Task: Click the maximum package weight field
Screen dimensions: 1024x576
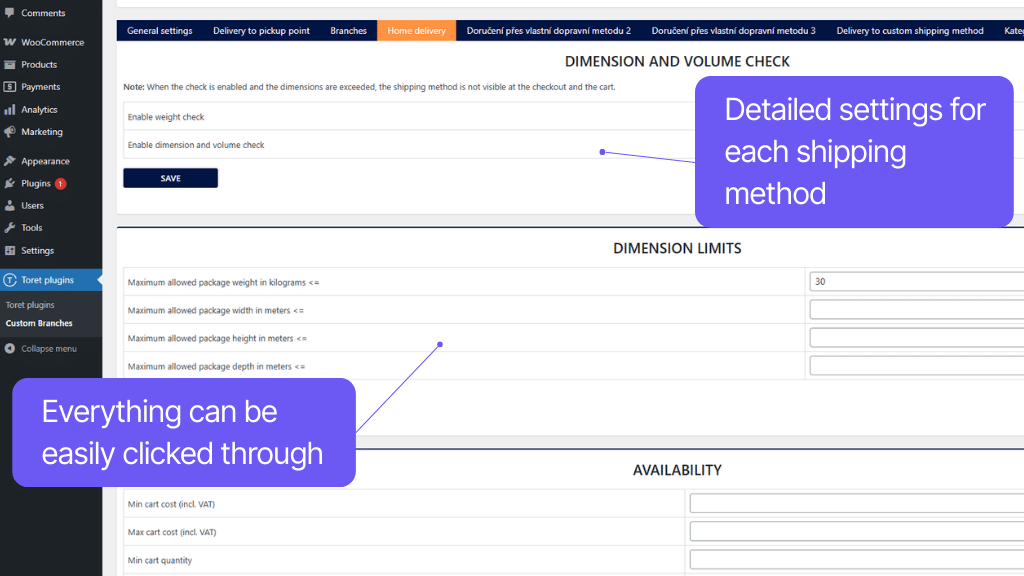Action: click(x=917, y=281)
